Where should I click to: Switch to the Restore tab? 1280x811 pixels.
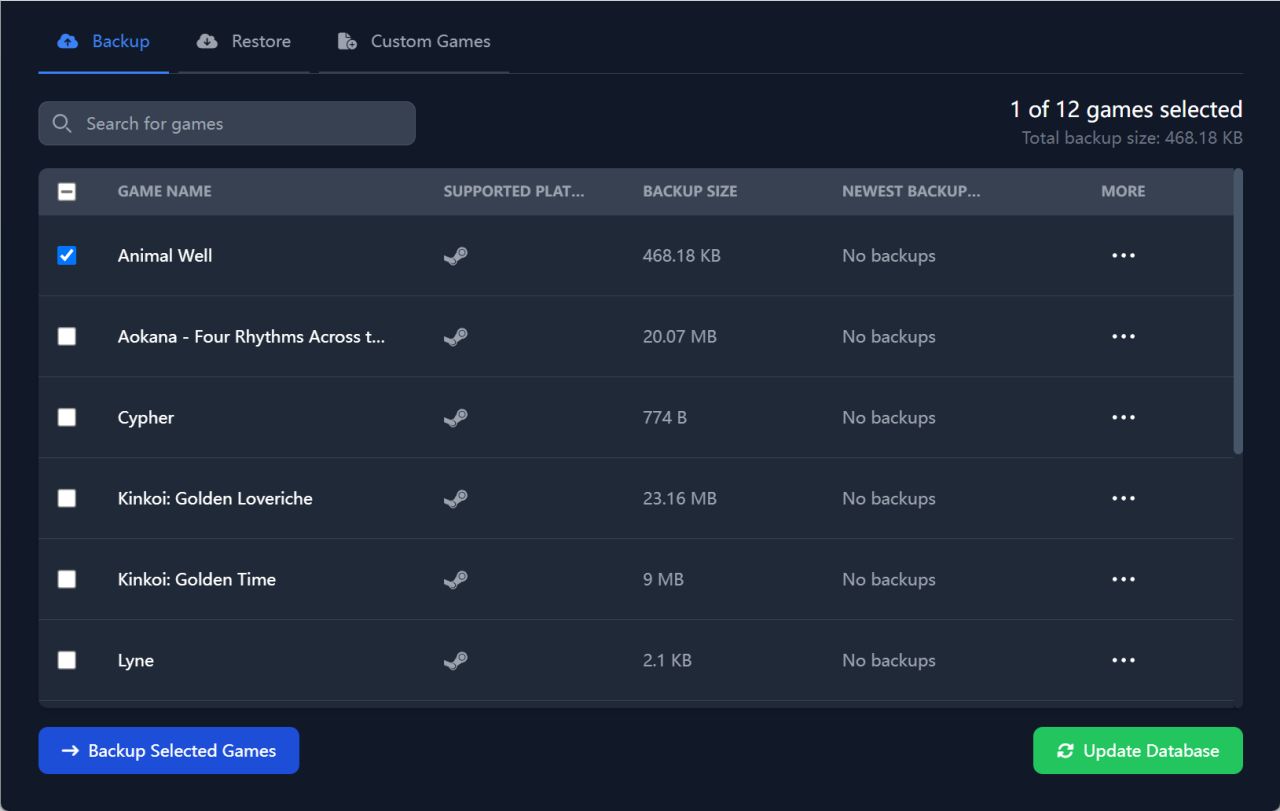point(244,42)
